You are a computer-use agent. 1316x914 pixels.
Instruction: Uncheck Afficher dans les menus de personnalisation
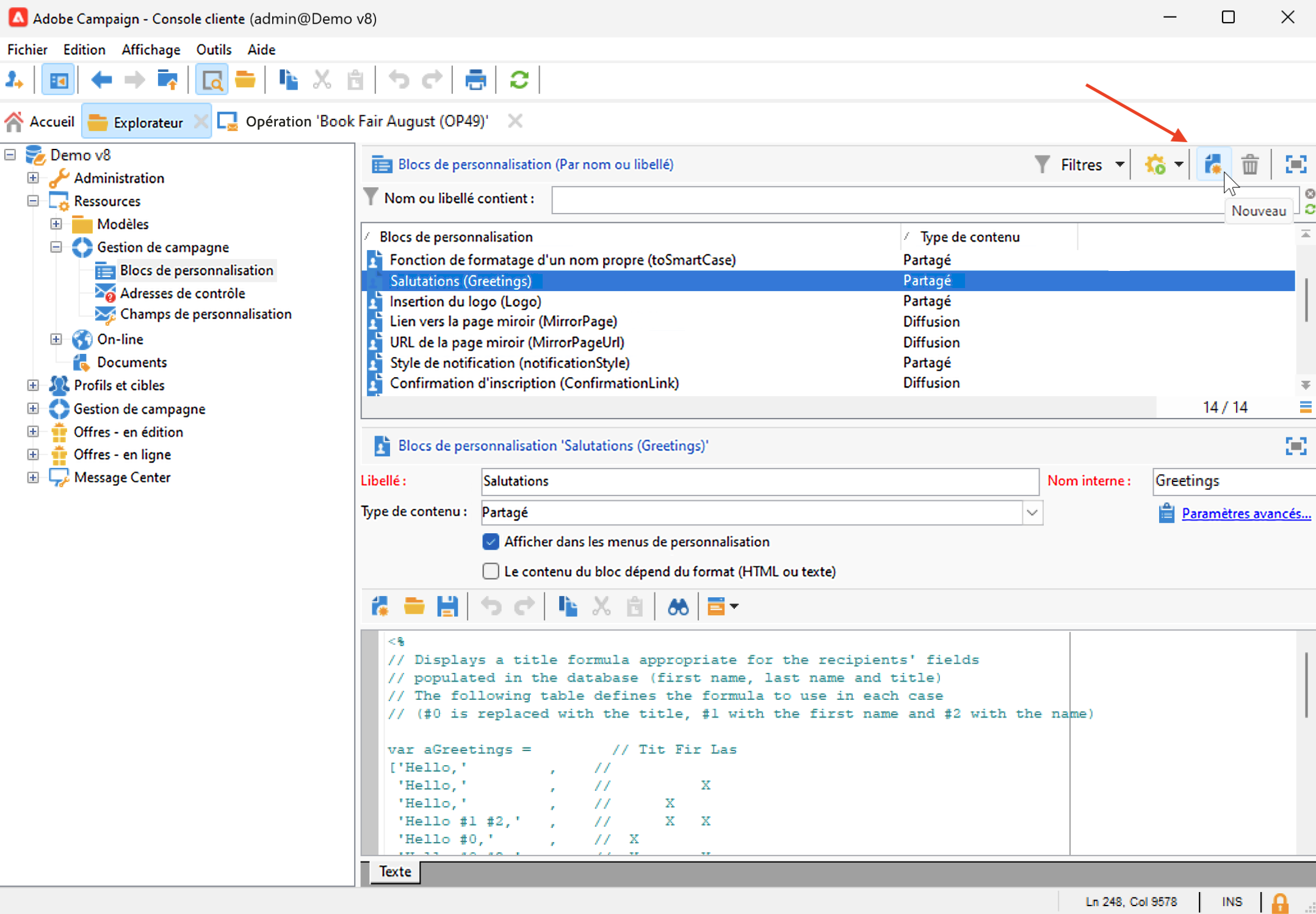(490, 542)
